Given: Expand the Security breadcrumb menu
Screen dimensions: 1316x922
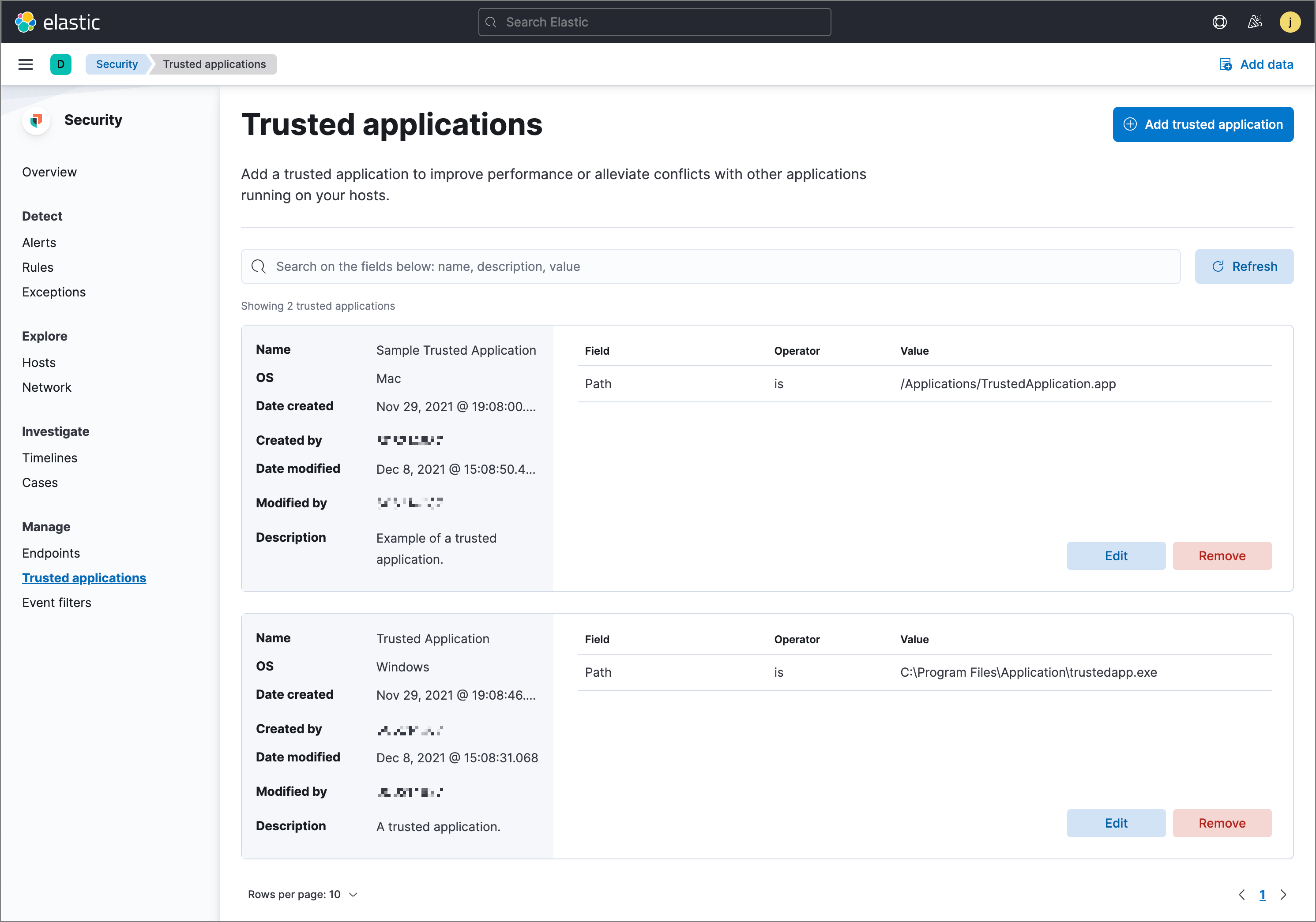Looking at the screenshot, I should point(117,64).
